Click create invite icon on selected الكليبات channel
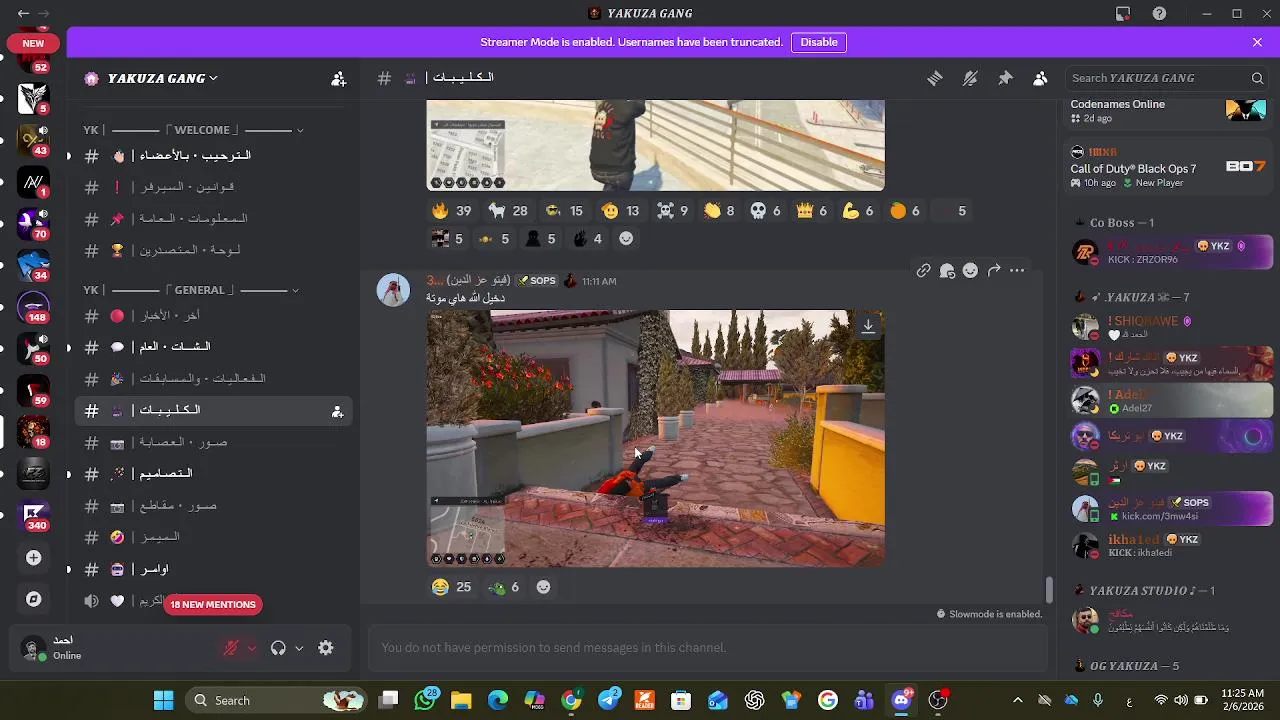The height and width of the screenshot is (720, 1280). pos(337,411)
